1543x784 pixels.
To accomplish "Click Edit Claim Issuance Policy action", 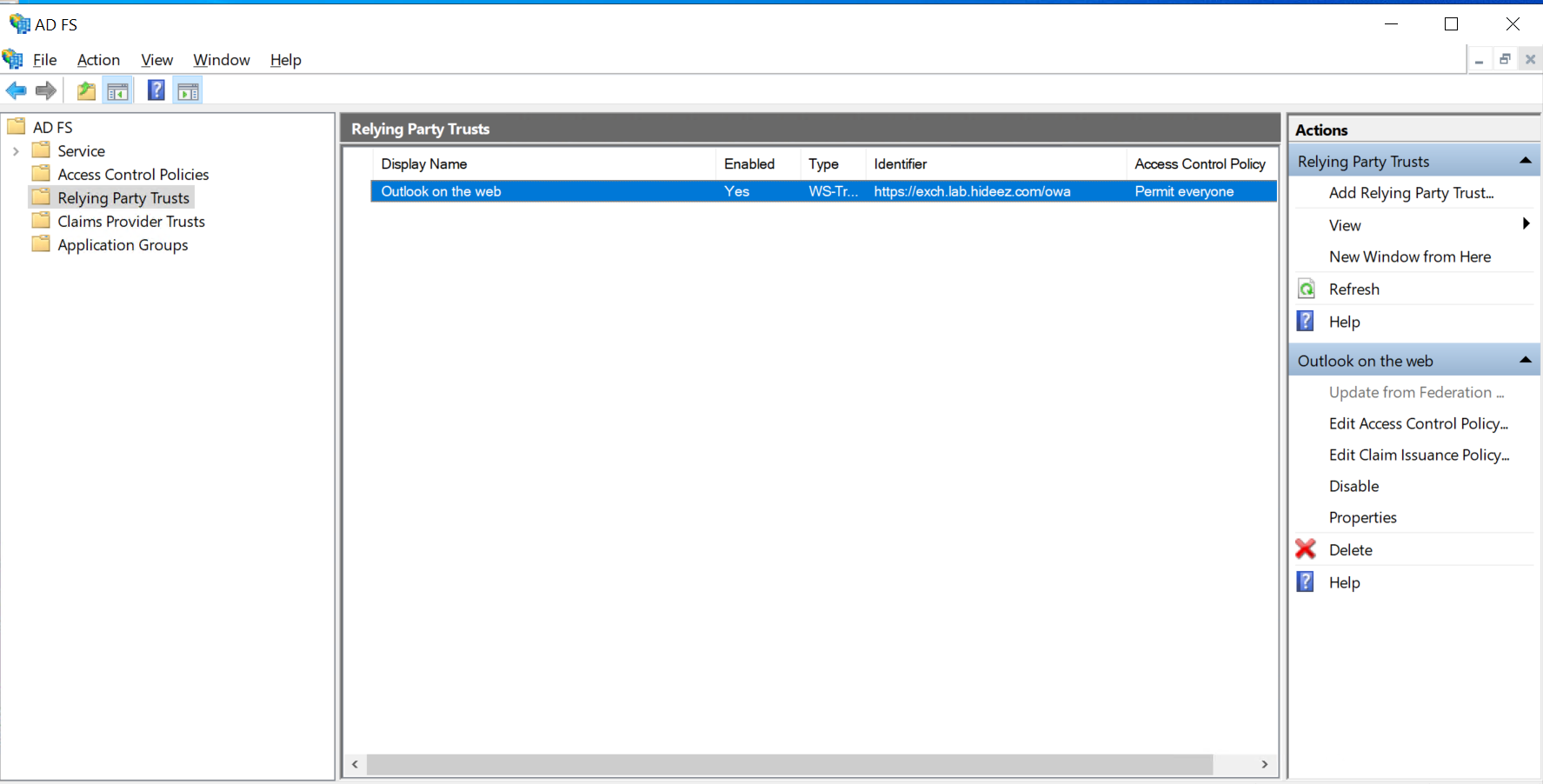I will [x=1419, y=455].
